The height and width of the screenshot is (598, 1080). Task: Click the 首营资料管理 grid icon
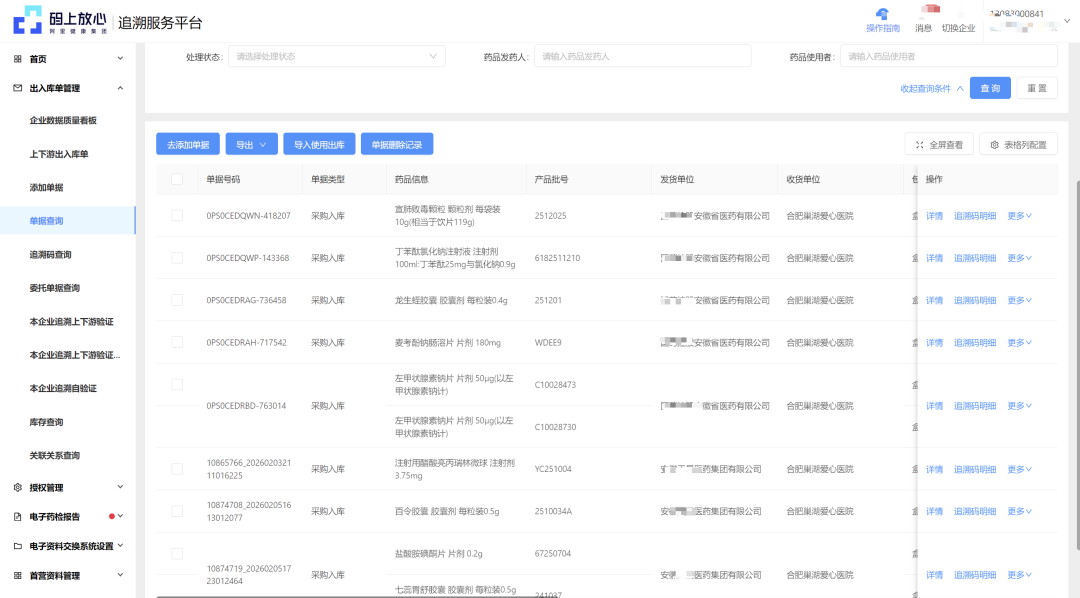(17, 576)
